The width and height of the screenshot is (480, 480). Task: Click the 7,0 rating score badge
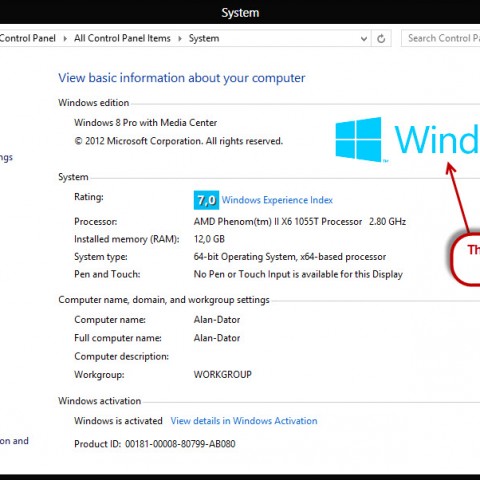coord(206,200)
